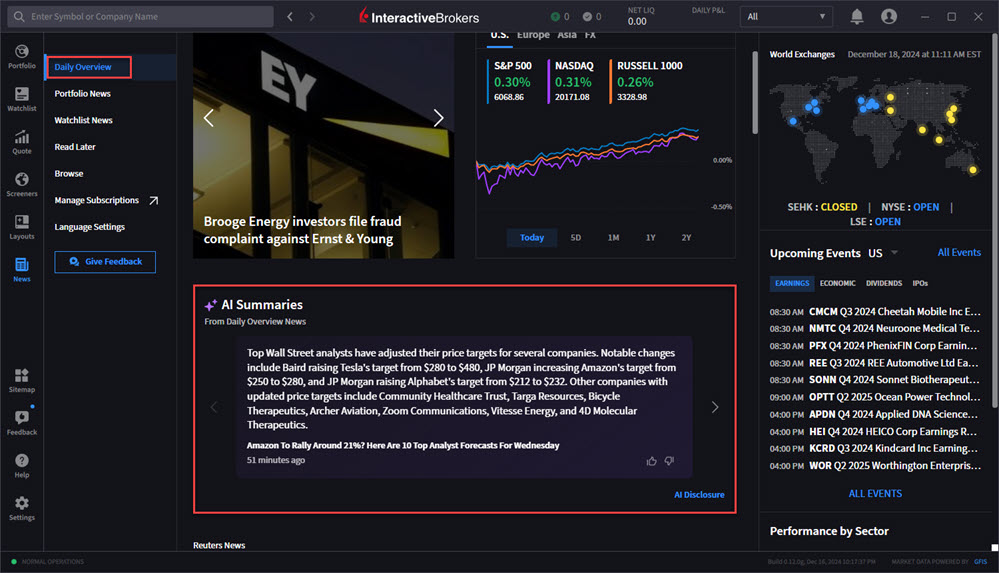Open the HEI Q4 2024 earnings event
The height and width of the screenshot is (573, 999).
pyautogui.click(x=875, y=432)
